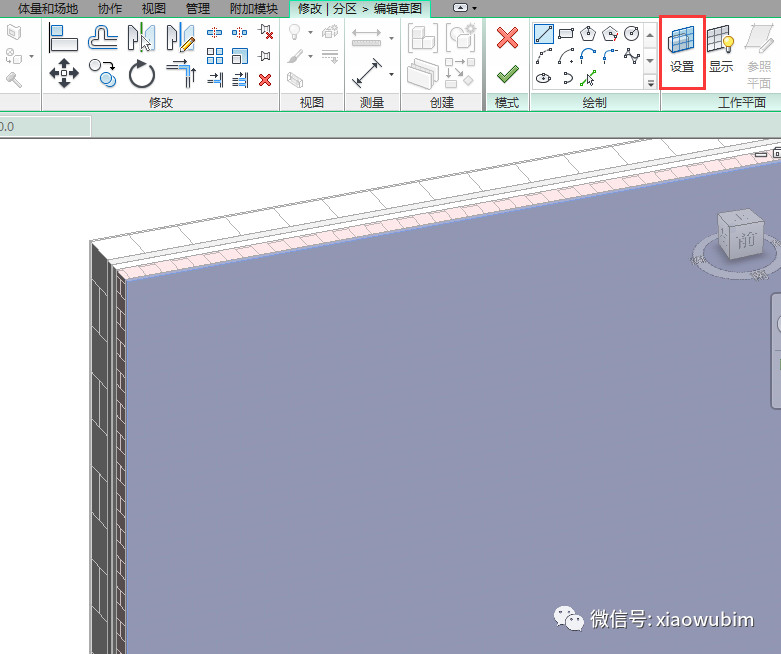Choose Mirror – Draw Axis tool
The image size is (781, 654).
tap(180, 38)
